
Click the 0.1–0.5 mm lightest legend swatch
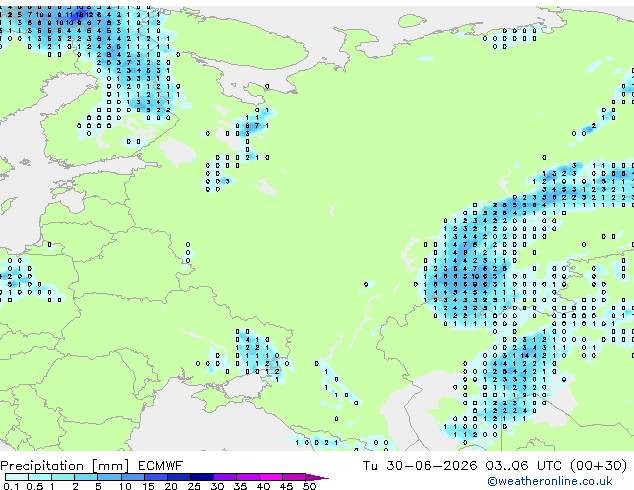[x=17, y=477]
